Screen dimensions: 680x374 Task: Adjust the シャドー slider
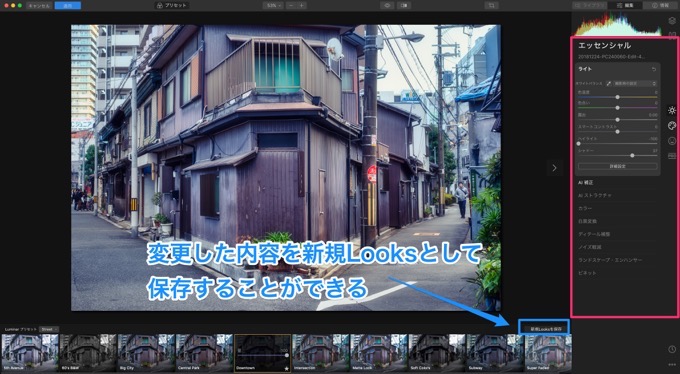[x=618, y=155]
